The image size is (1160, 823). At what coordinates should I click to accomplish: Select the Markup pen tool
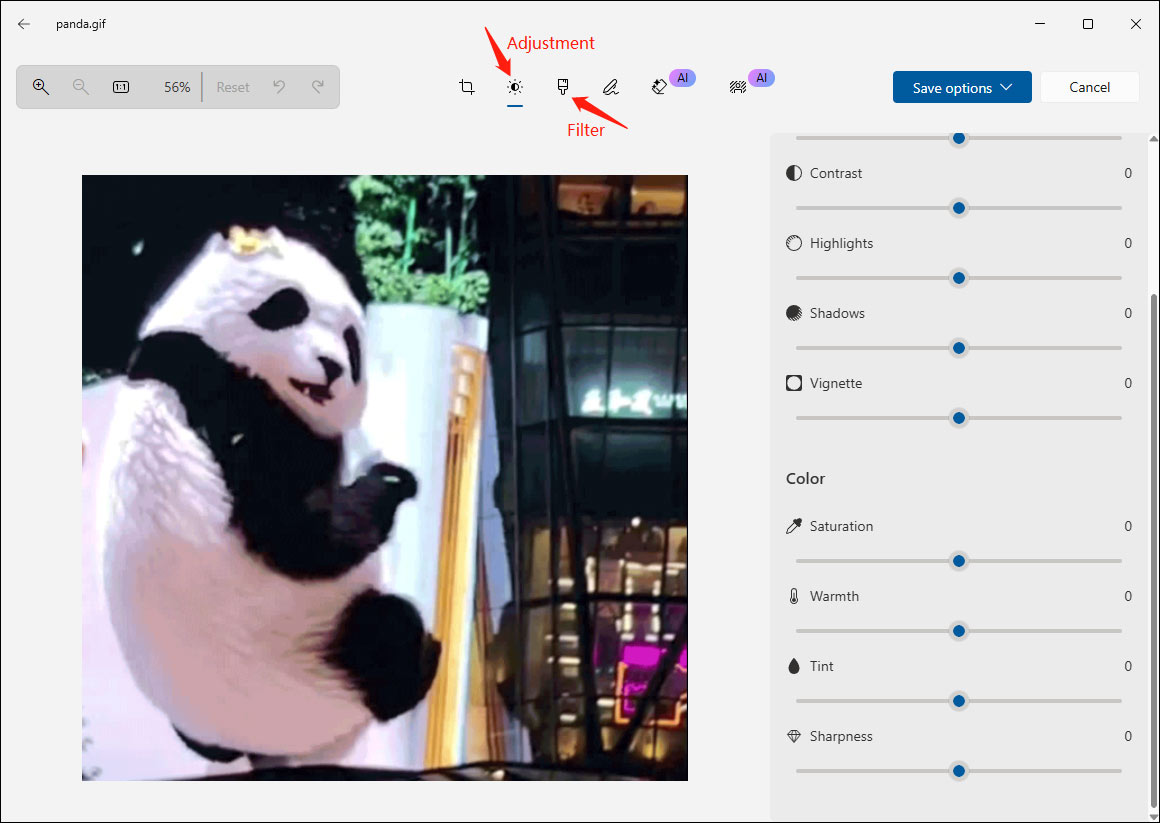(x=610, y=87)
